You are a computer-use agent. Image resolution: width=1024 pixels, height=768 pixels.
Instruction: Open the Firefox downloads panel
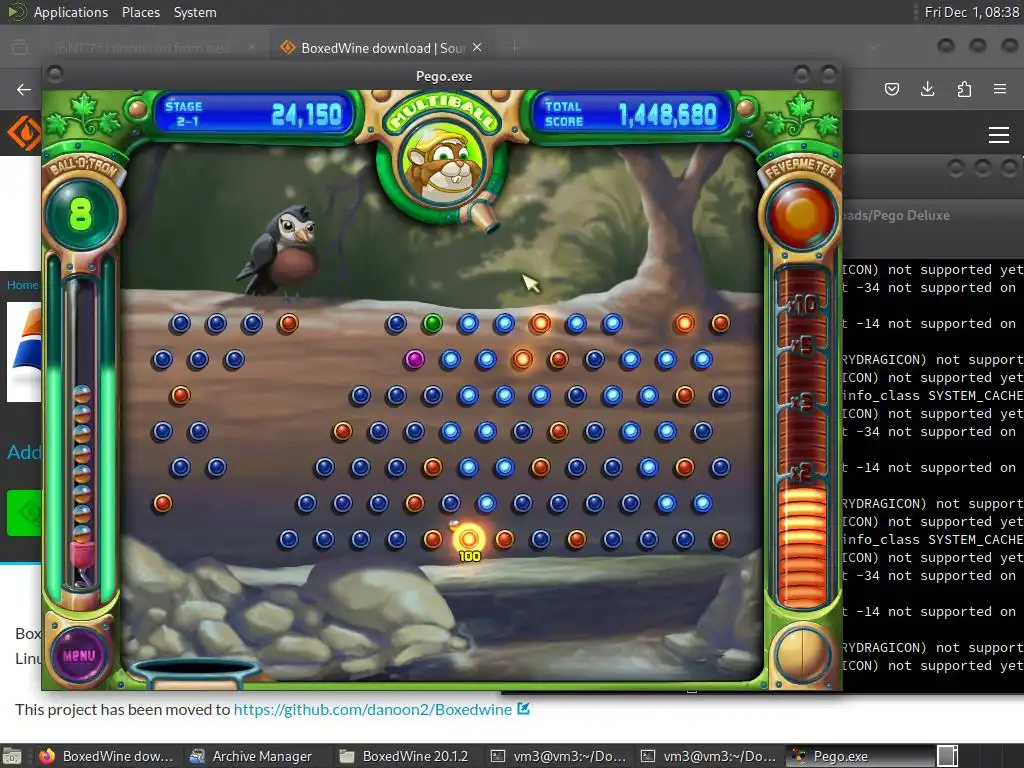pos(927,89)
